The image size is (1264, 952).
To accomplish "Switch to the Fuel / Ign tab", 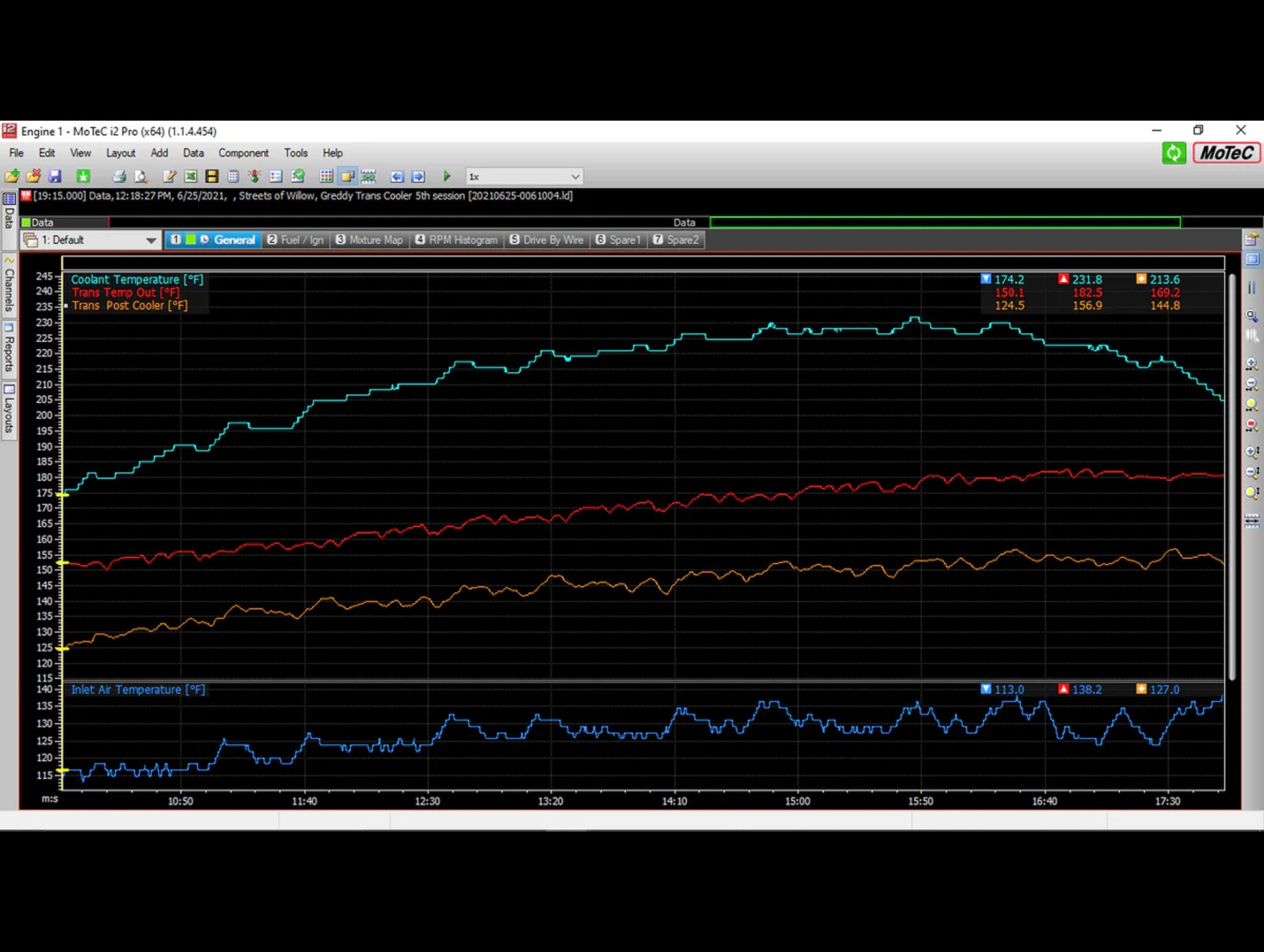I will point(296,240).
